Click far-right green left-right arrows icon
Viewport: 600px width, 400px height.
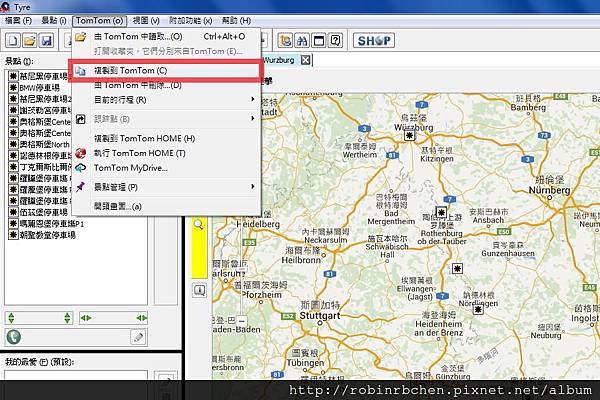pyautogui.click(x=142, y=318)
